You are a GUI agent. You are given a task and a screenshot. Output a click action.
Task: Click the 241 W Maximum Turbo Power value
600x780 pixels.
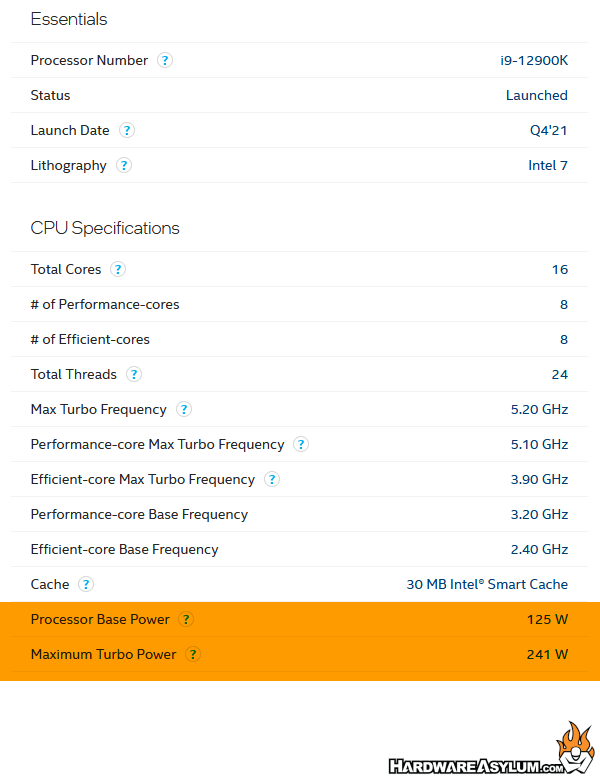[547, 654]
